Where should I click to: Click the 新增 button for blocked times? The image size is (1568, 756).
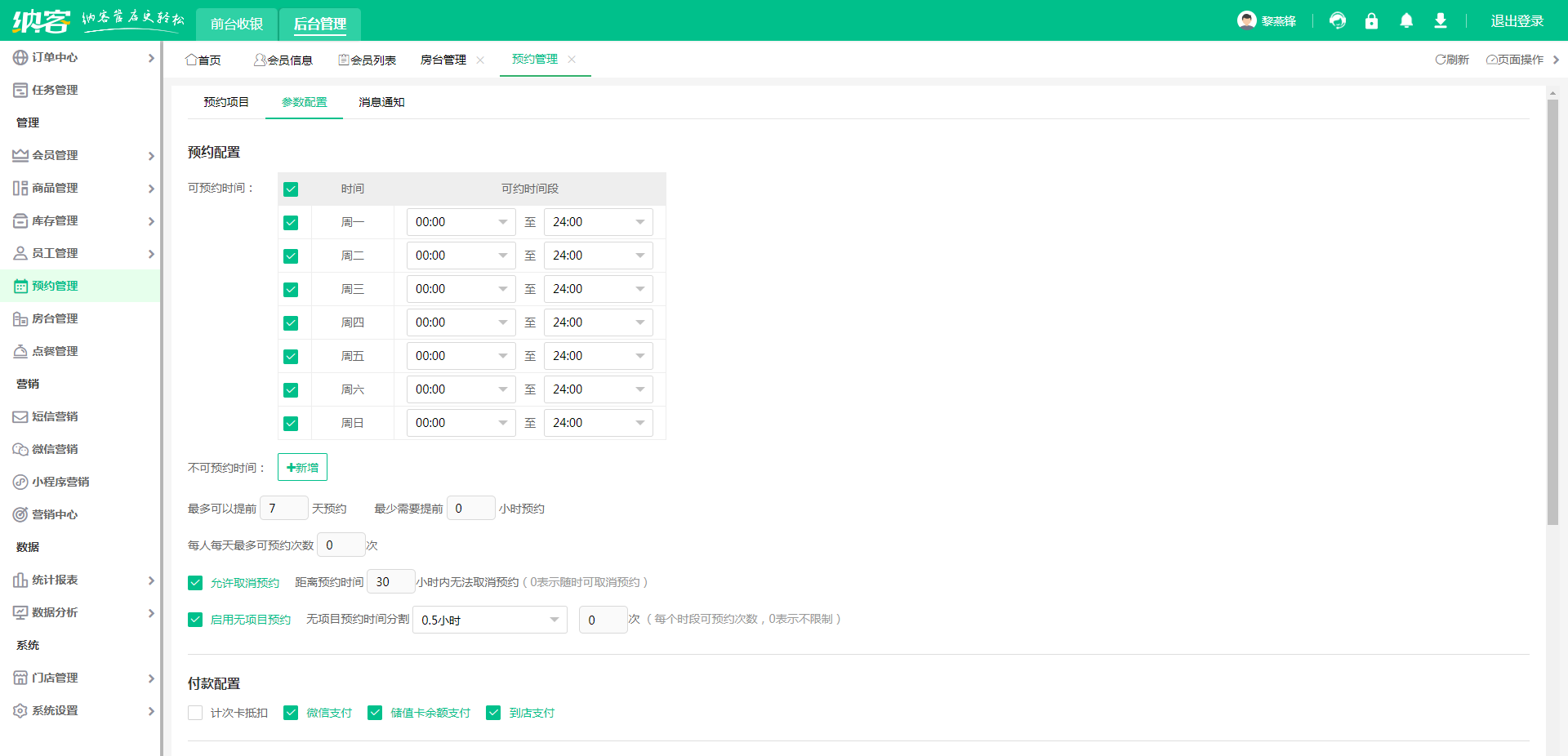point(302,467)
